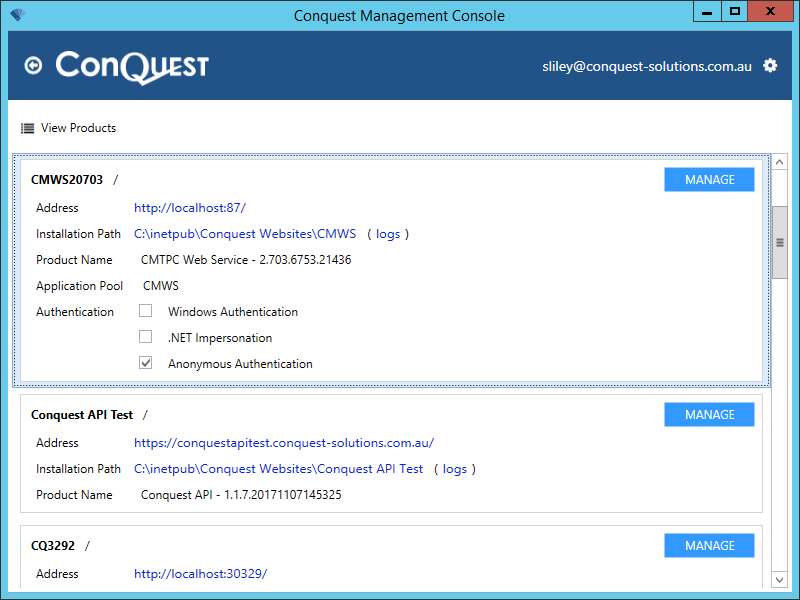Click the .NET Impersonation label
The height and width of the screenshot is (600, 800).
220,338
